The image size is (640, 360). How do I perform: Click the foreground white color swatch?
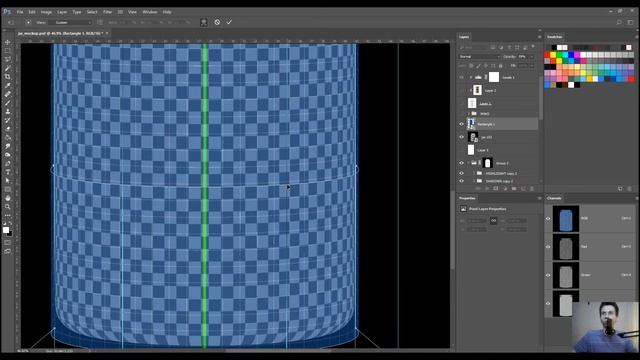[x=6, y=230]
